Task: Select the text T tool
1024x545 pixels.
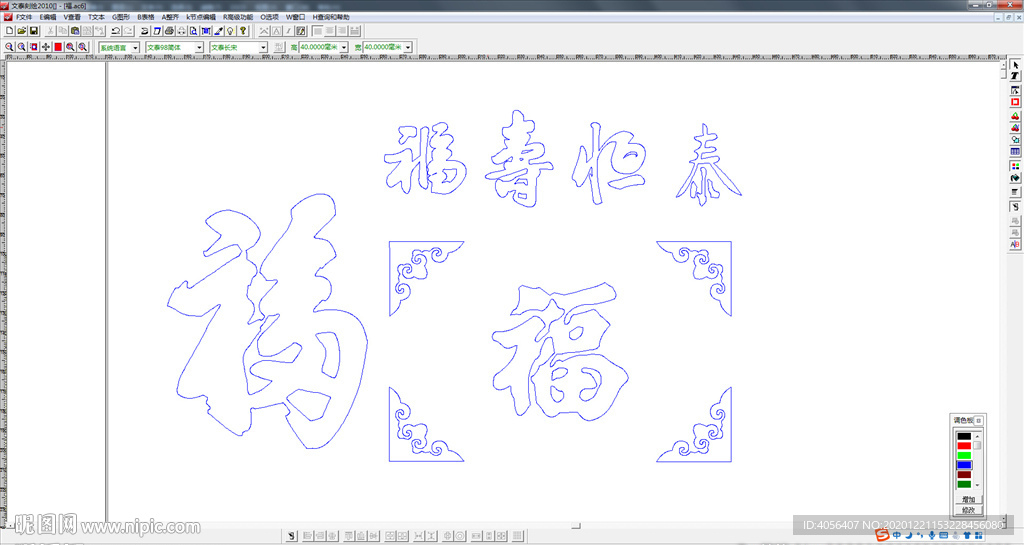Action: (x=1015, y=76)
